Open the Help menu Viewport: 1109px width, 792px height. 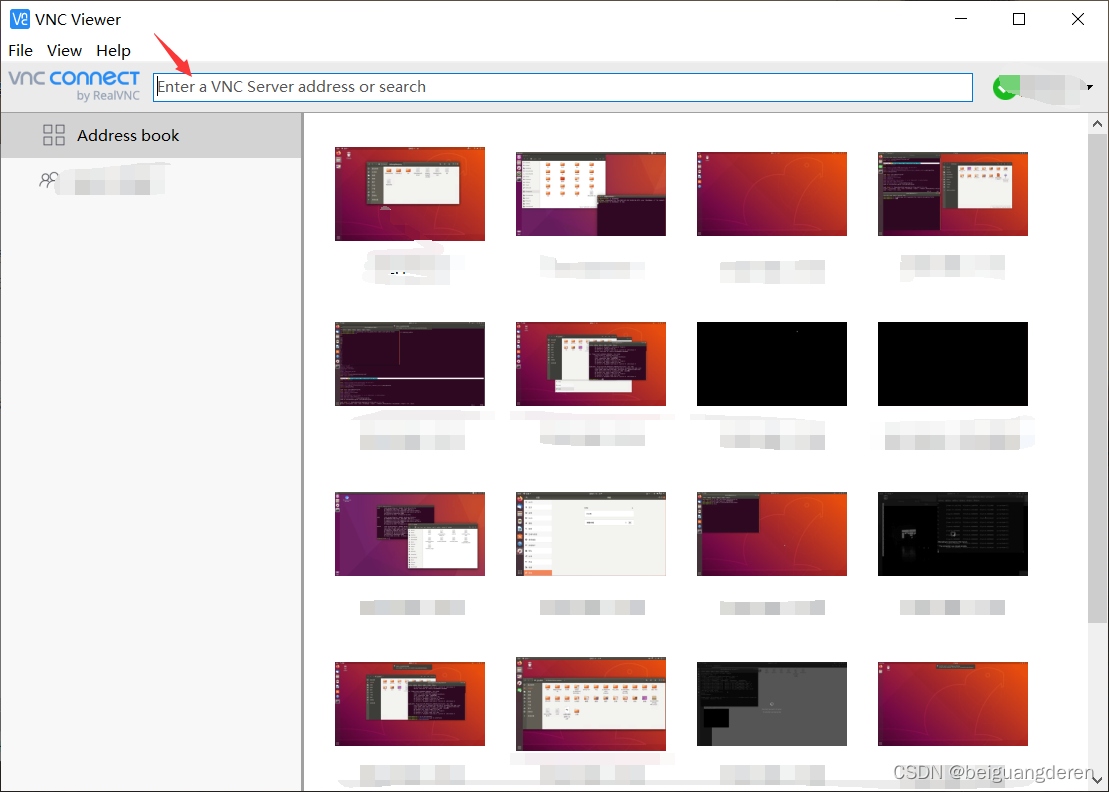(113, 51)
